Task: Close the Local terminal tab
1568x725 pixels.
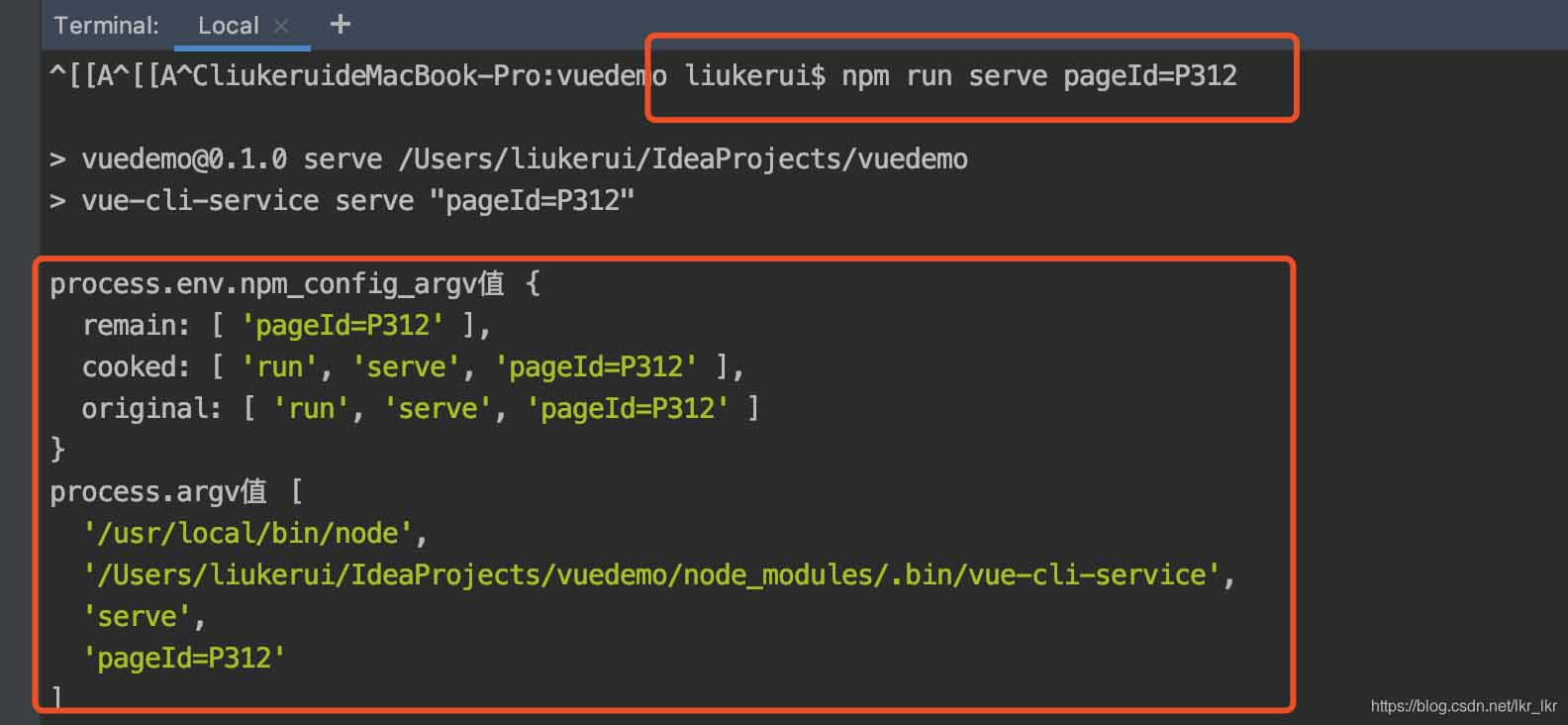Action: (281, 26)
